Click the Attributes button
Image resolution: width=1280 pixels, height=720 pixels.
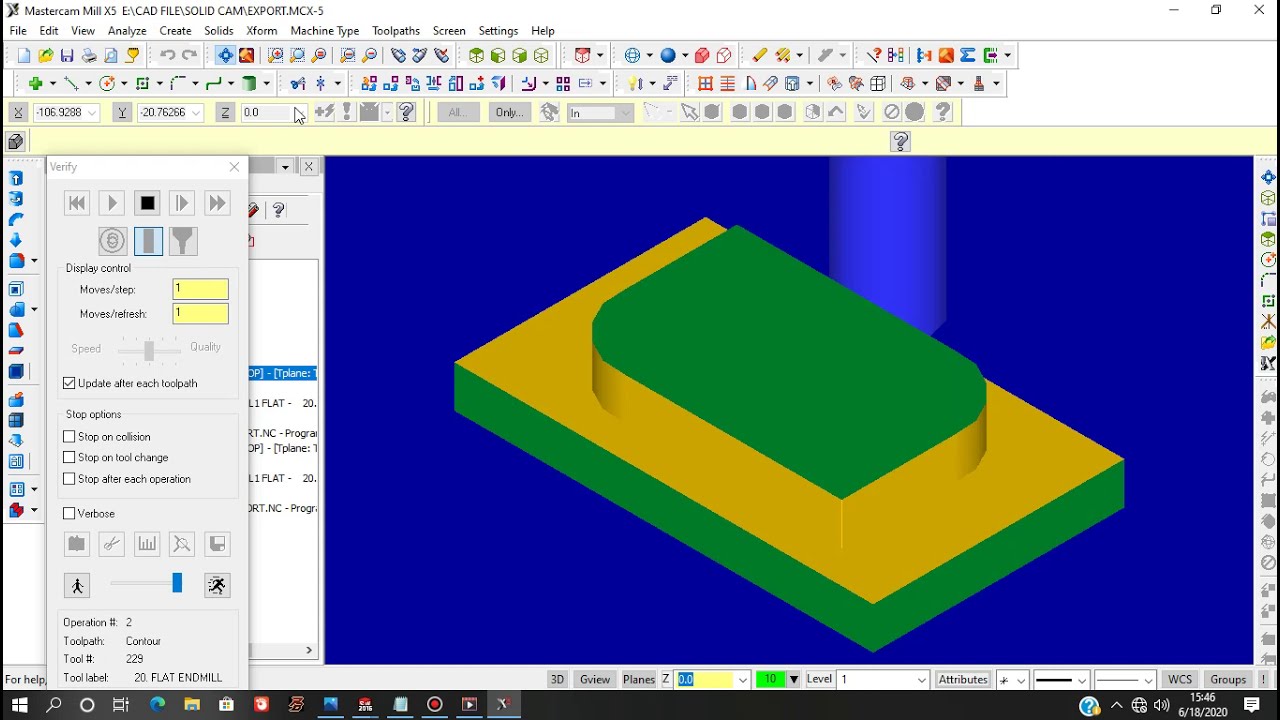(x=963, y=679)
